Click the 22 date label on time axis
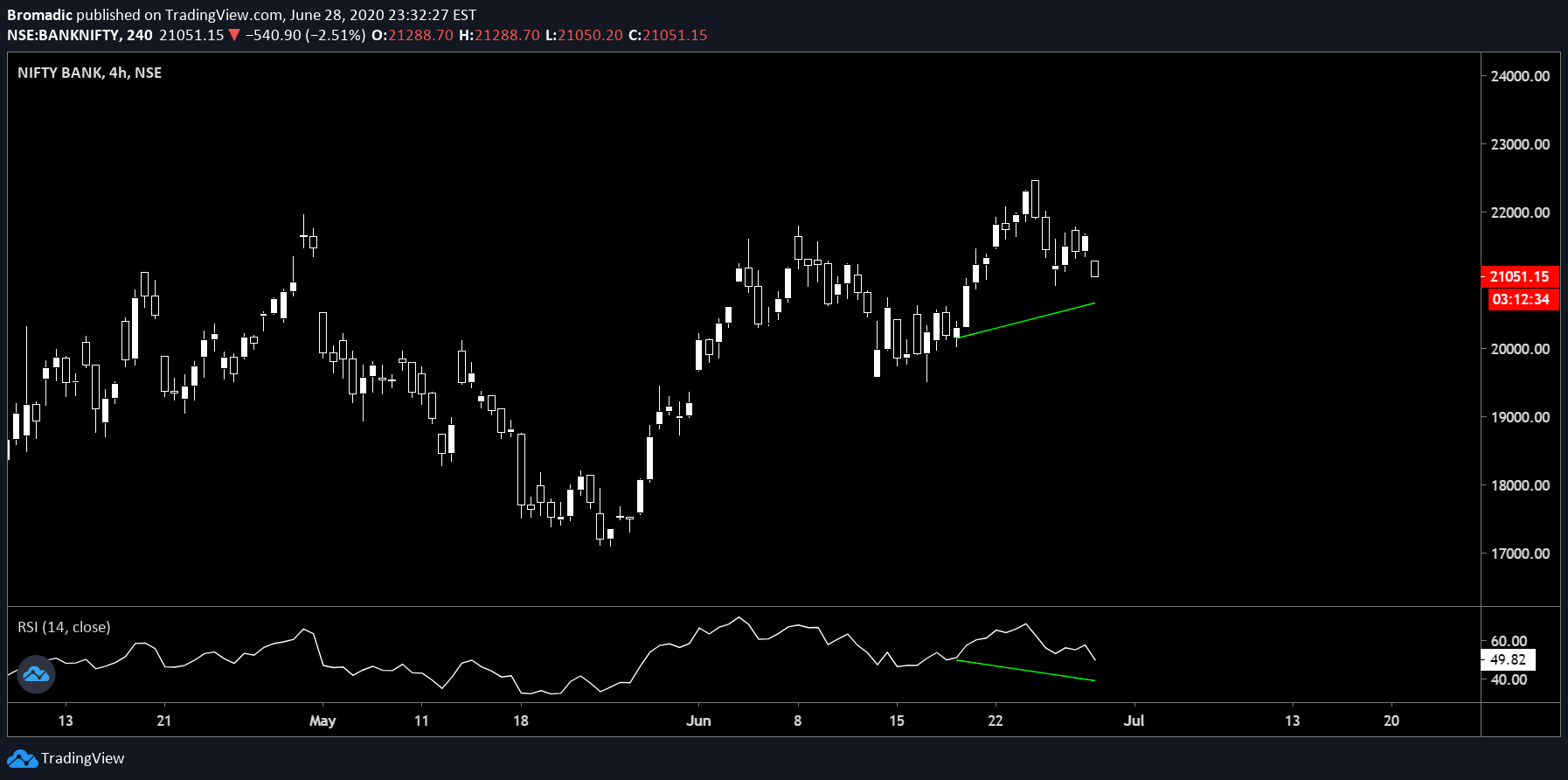The width and height of the screenshot is (1568, 780). (996, 721)
